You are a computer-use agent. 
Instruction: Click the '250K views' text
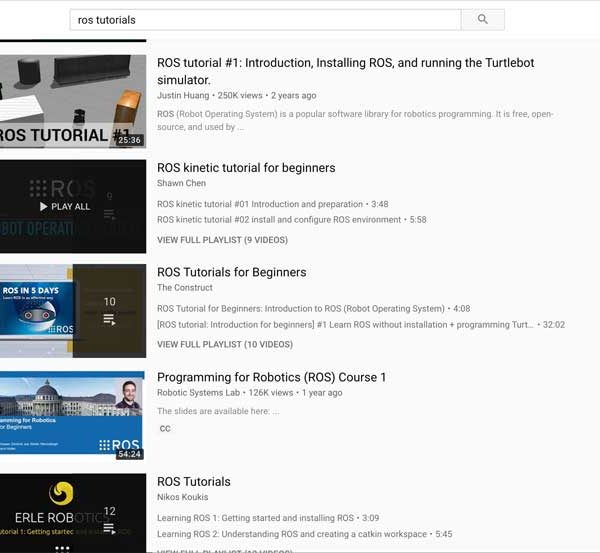click(x=240, y=95)
